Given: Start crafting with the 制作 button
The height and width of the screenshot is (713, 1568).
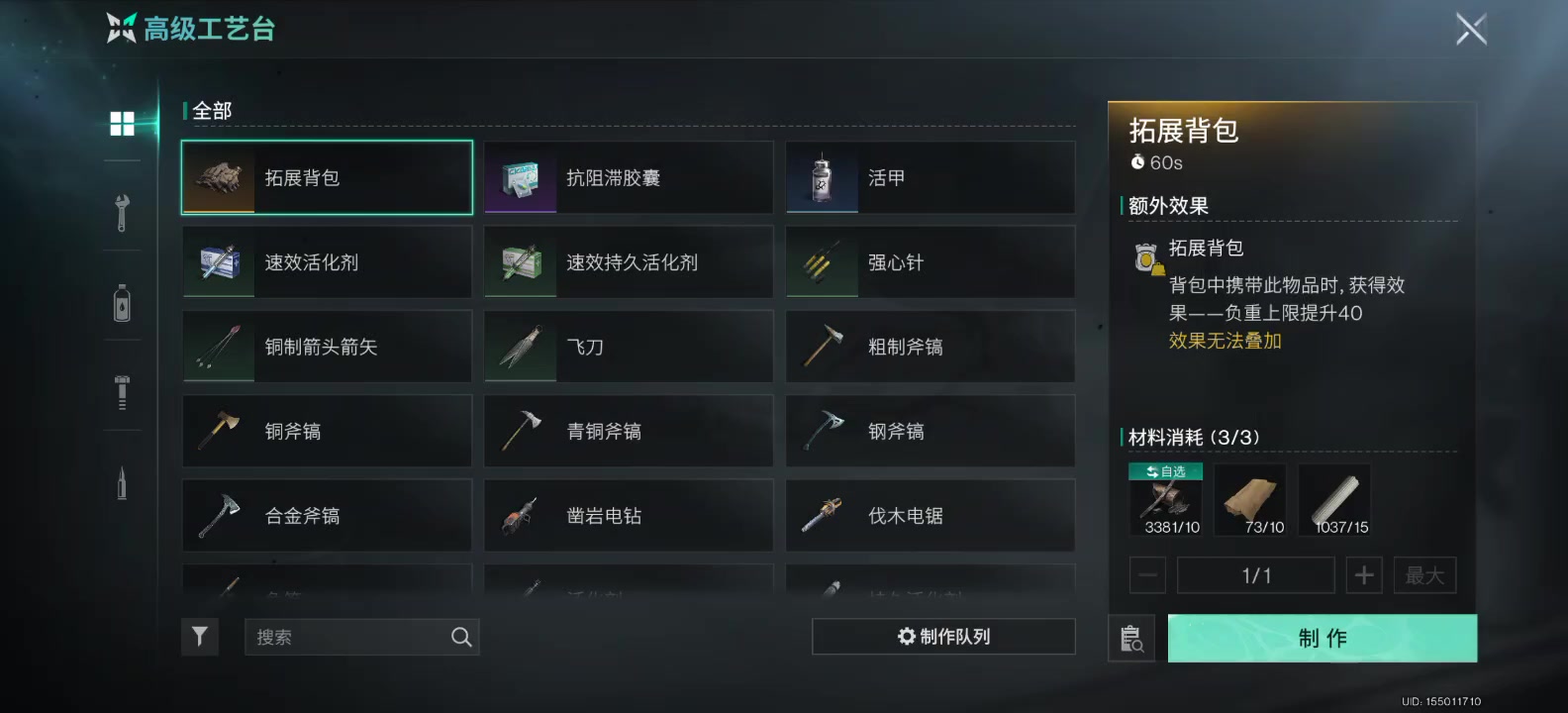Looking at the screenshot, I should [x=1323, y=639].
